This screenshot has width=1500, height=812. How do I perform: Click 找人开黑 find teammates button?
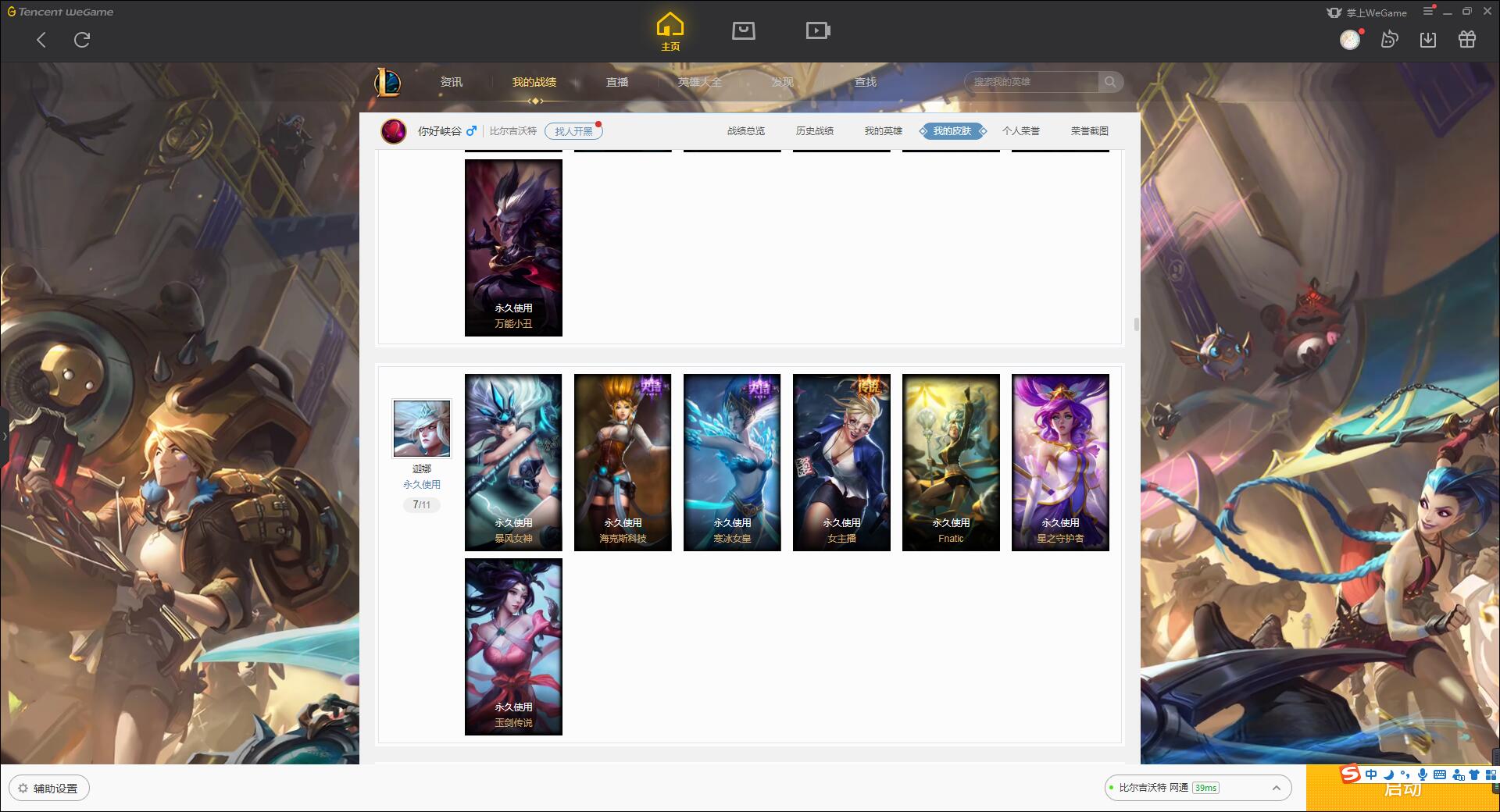pyautogui.click(x=573, y=131)
